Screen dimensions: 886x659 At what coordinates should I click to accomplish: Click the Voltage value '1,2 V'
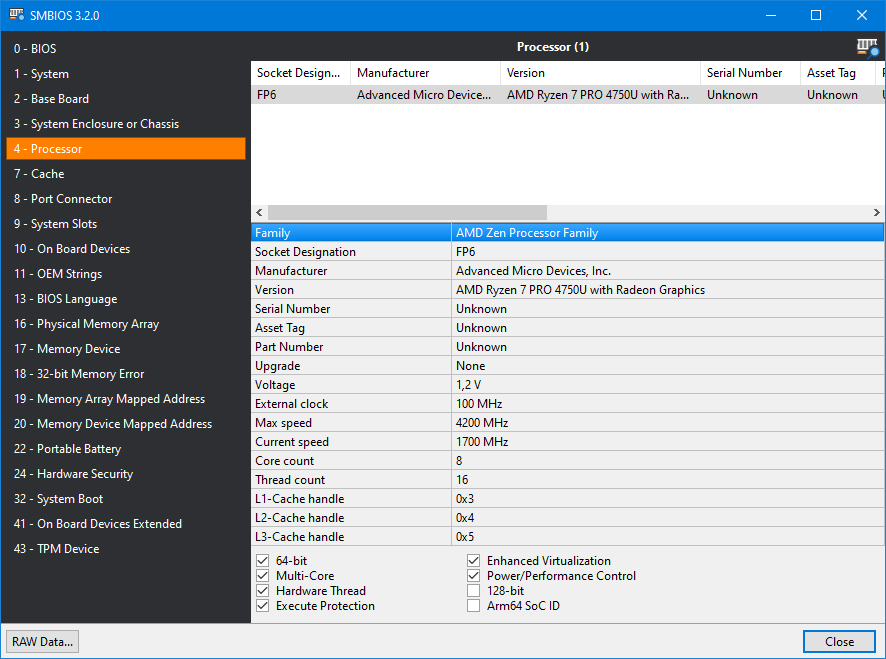[468, 385]
